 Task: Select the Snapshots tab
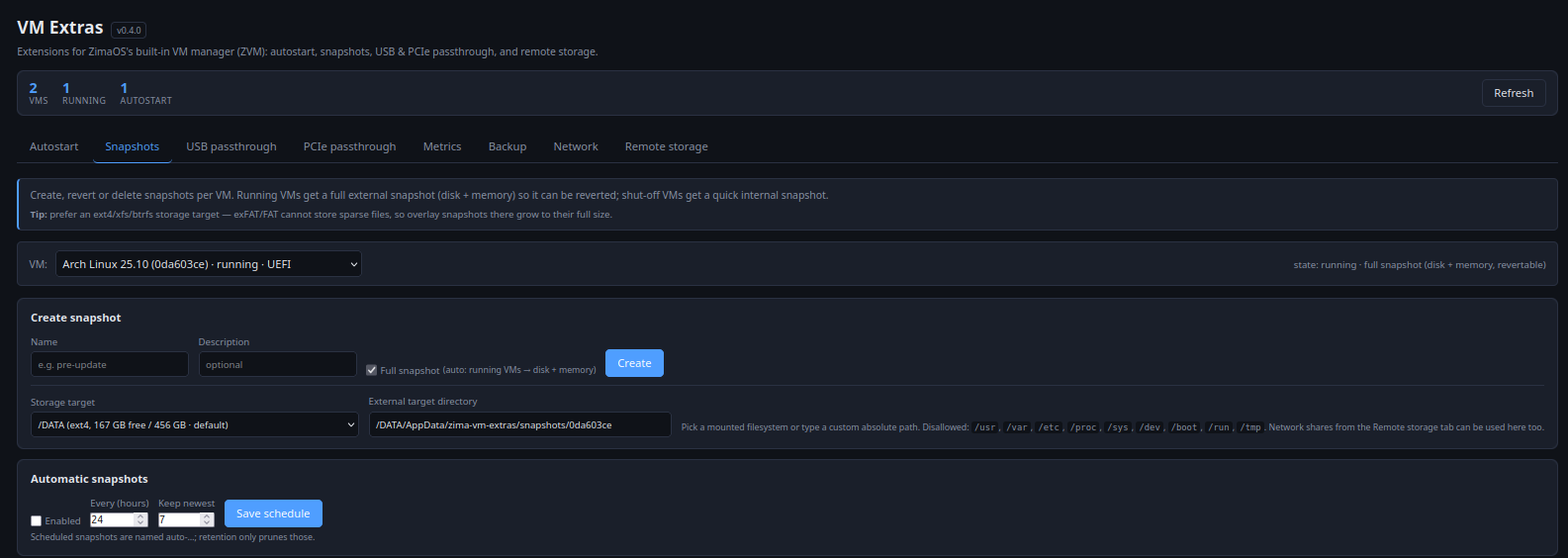tap(132, 146)
